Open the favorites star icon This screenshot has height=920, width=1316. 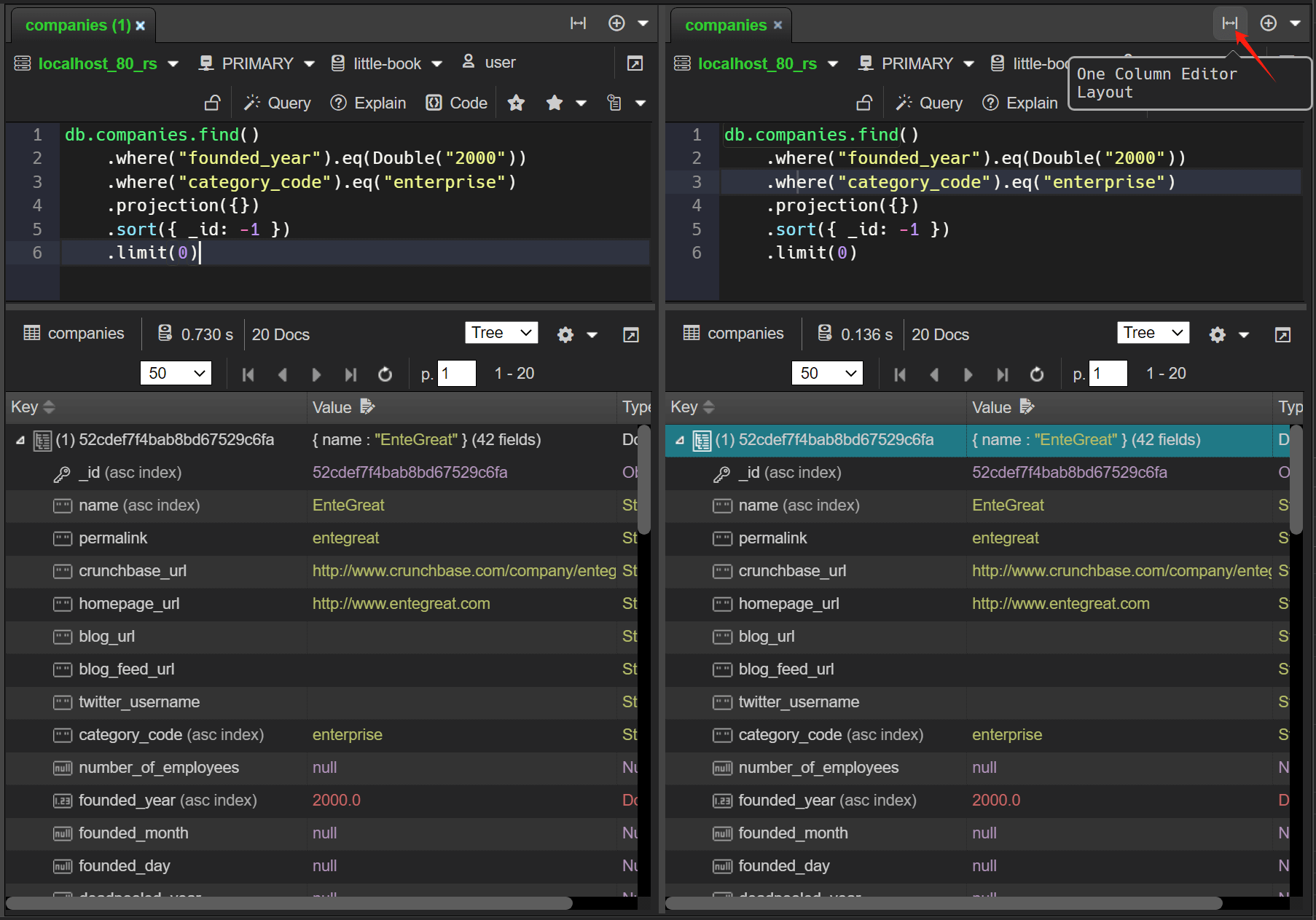pyautogui.click(x=555, y=103)
